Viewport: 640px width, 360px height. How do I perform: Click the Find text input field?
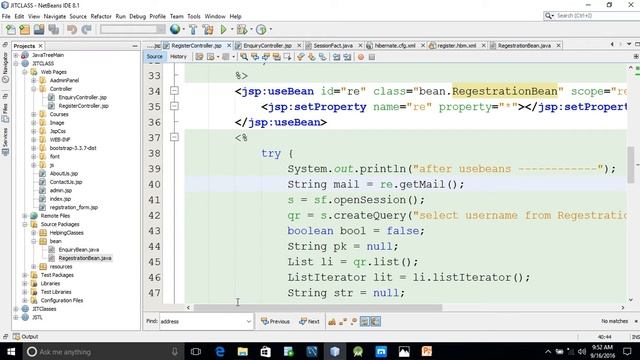[203, 322]
